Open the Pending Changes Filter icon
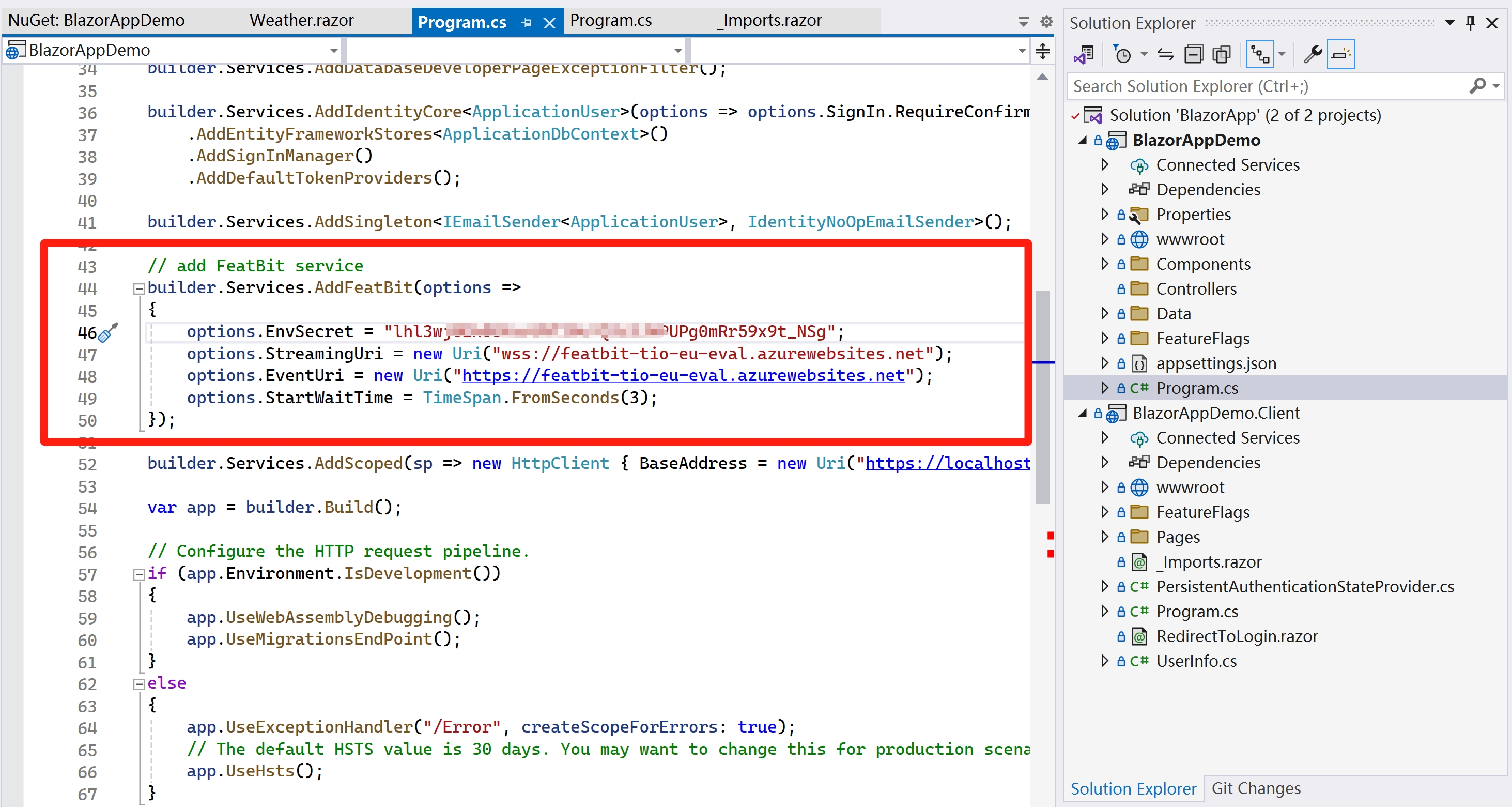 point(1122,55)
